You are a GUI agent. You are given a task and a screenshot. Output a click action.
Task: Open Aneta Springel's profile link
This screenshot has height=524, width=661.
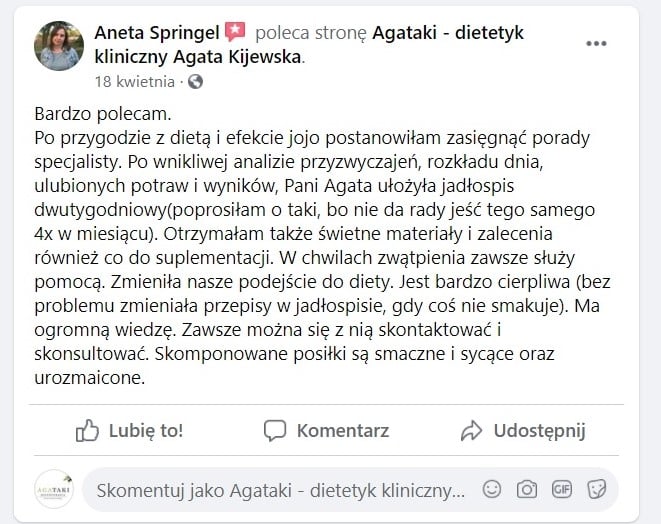click(158, 33)
